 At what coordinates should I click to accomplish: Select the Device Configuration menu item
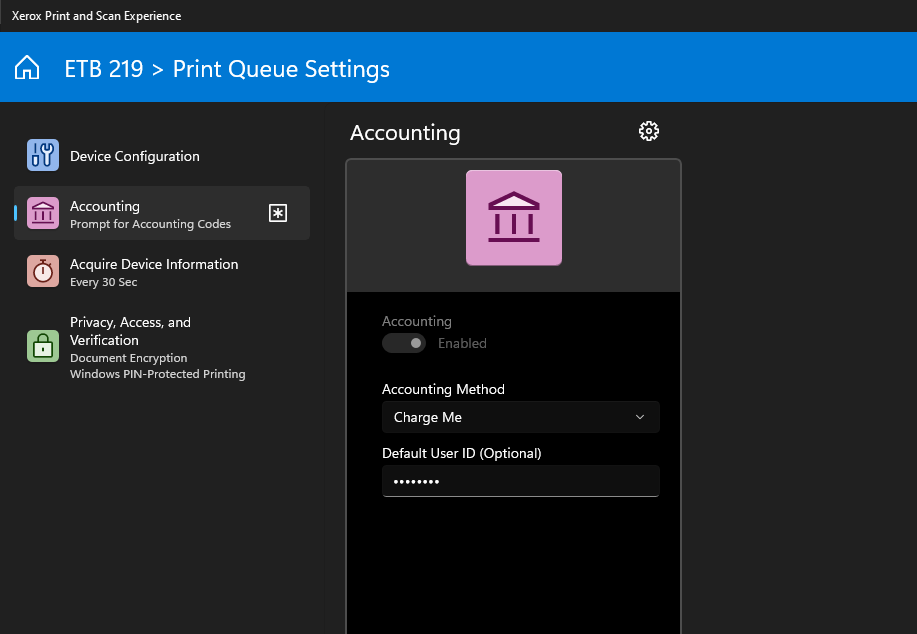(x=135, y=156)
